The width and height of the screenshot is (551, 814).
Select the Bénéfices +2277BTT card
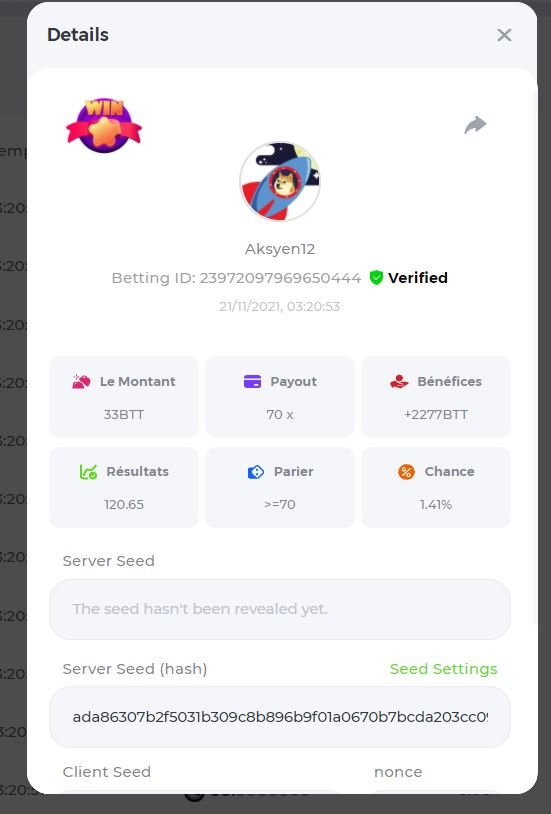[x=436, y=397]
